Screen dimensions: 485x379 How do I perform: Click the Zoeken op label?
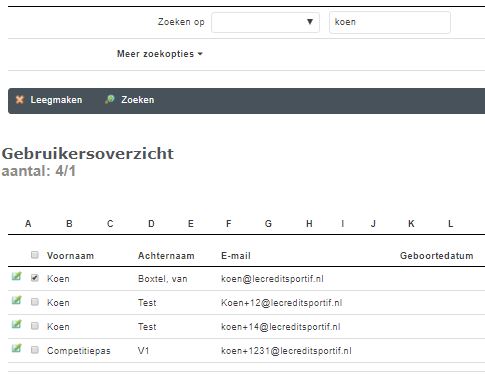click(x=181, y=22)
